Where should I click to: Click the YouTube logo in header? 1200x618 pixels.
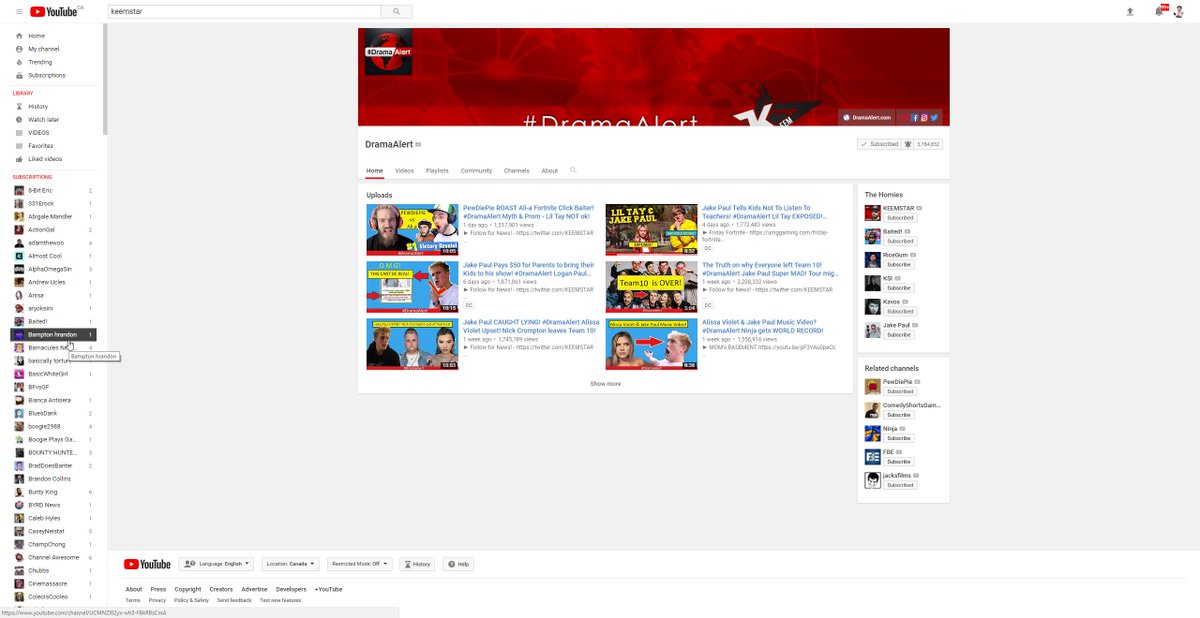[56, 12]
